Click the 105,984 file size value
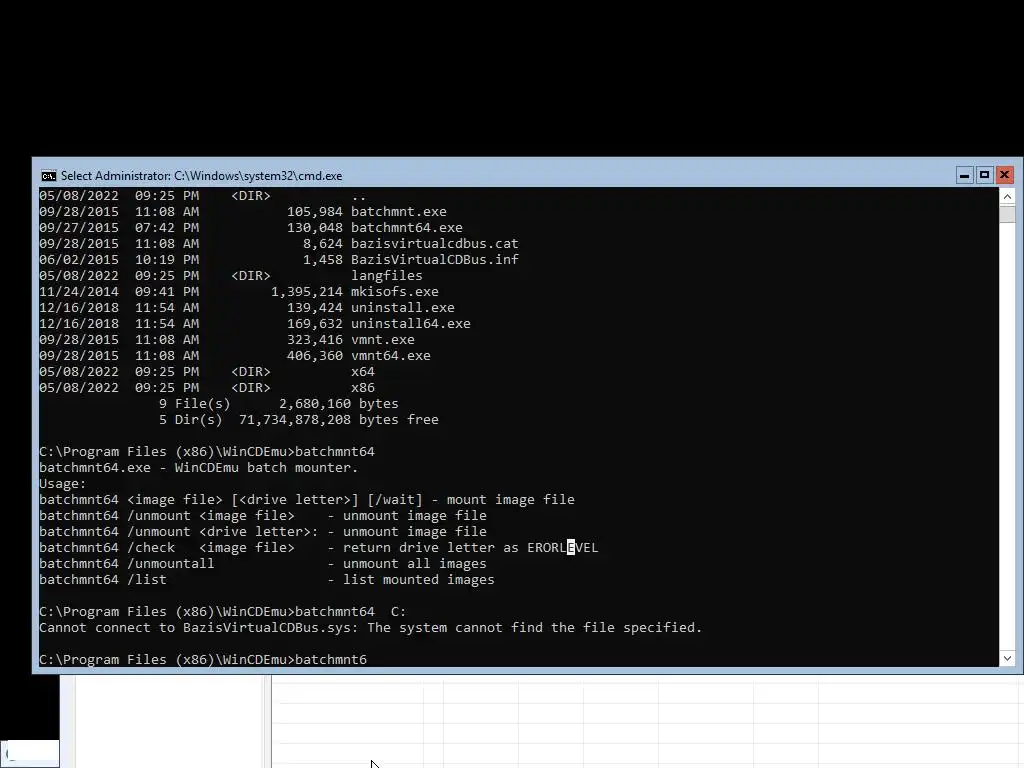The width and height of the screenshot is (1024, 768). point(315,212)
